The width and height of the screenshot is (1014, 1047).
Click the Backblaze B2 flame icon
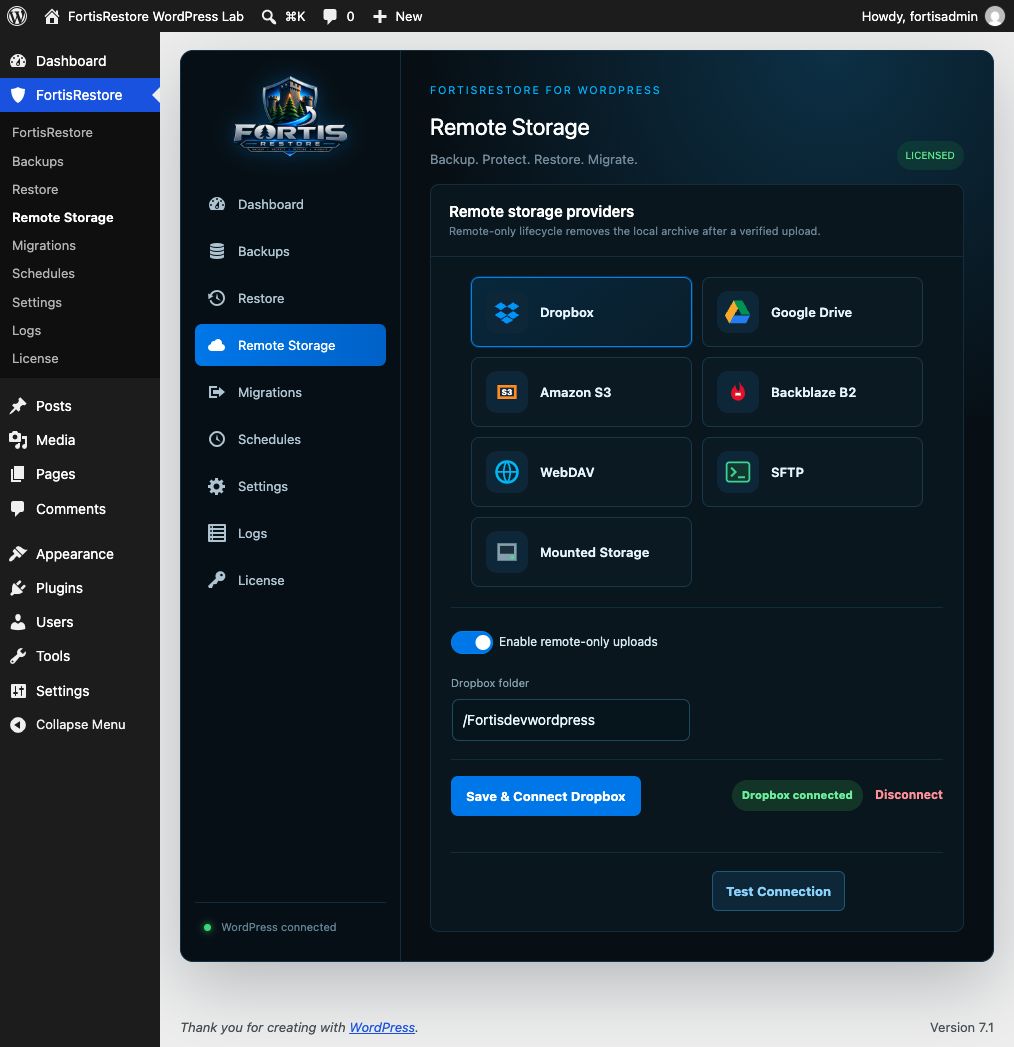738,392
